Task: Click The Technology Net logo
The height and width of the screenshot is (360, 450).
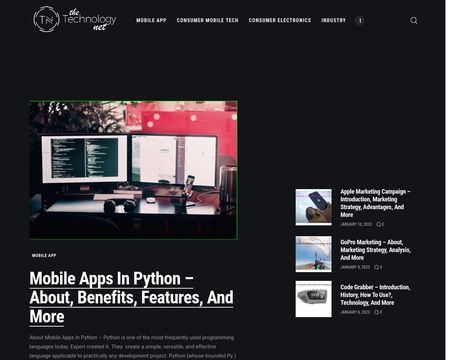Action: (x=75, y=19)
